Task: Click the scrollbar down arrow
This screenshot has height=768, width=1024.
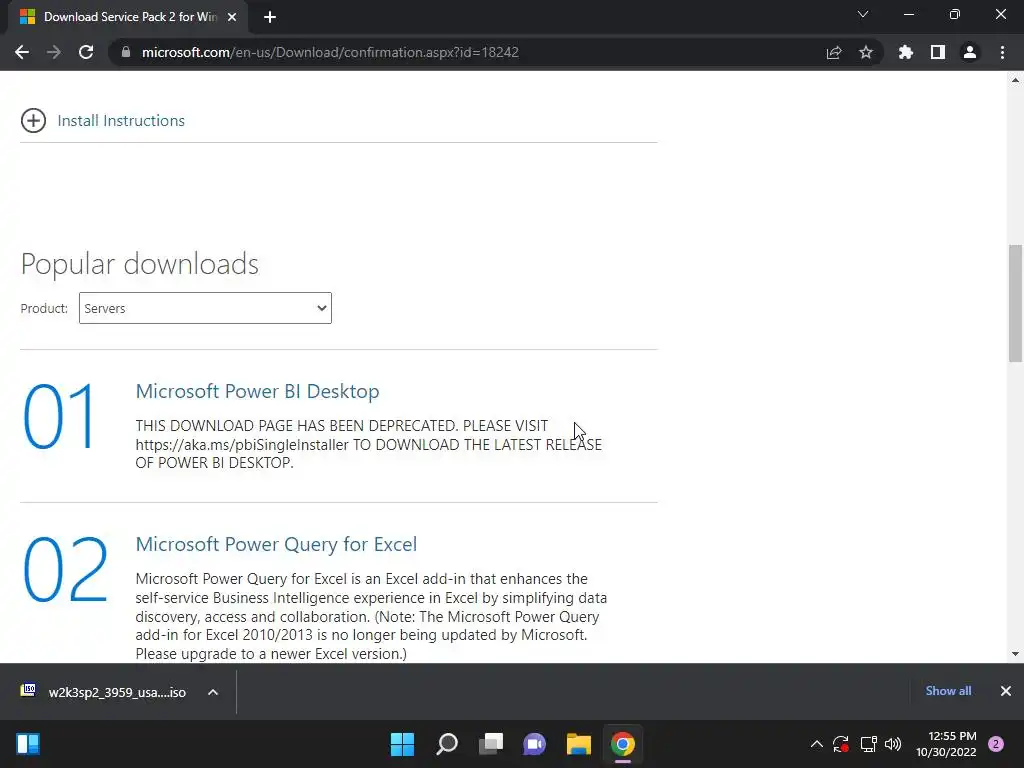Action: click(x=1015, y=654)
